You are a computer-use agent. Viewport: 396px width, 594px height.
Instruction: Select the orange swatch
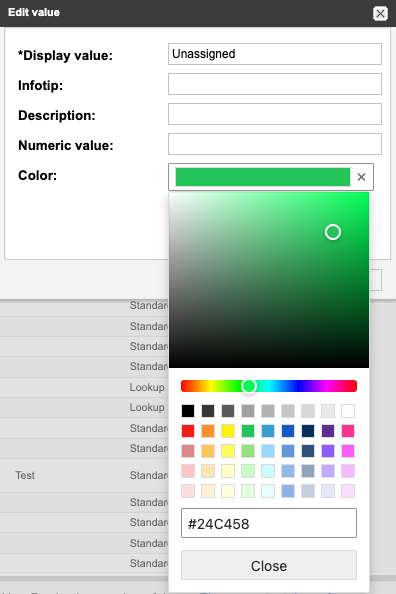[208, 431]
